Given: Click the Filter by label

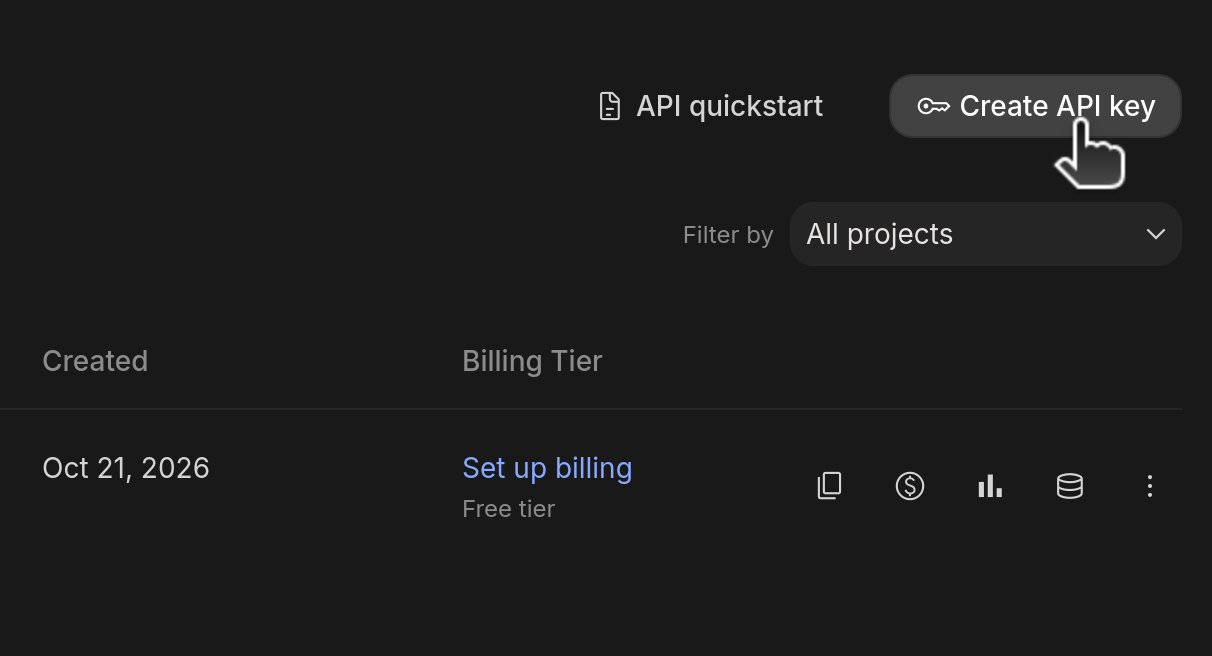Looking at the screenshot, I should tap(728, 235).
